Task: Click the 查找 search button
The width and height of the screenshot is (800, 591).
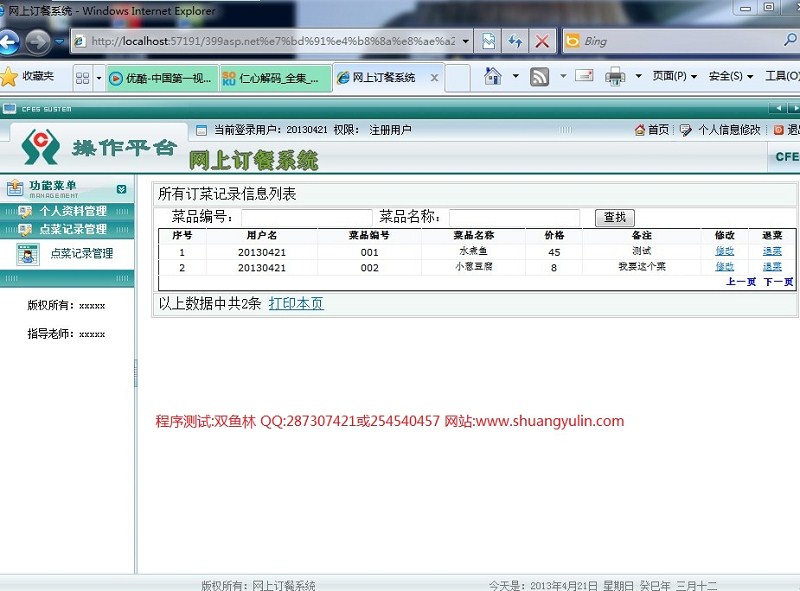Action: (615, 217)
